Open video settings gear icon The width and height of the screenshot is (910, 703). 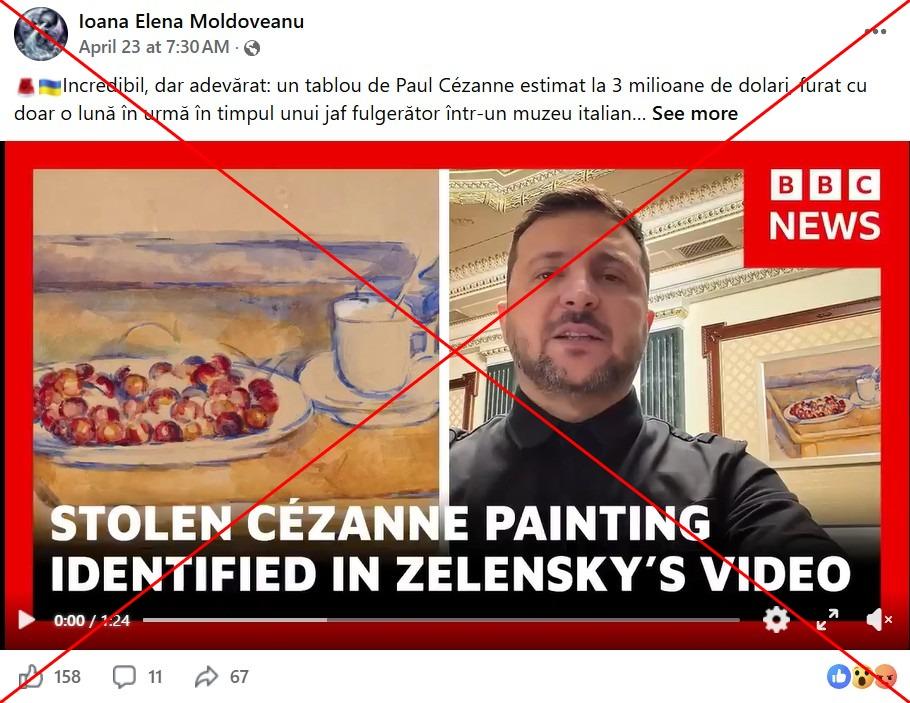tap(776, 619)
